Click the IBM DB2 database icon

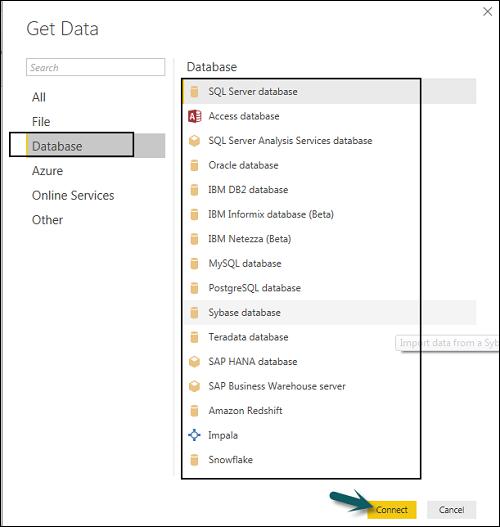pos(194,190)
